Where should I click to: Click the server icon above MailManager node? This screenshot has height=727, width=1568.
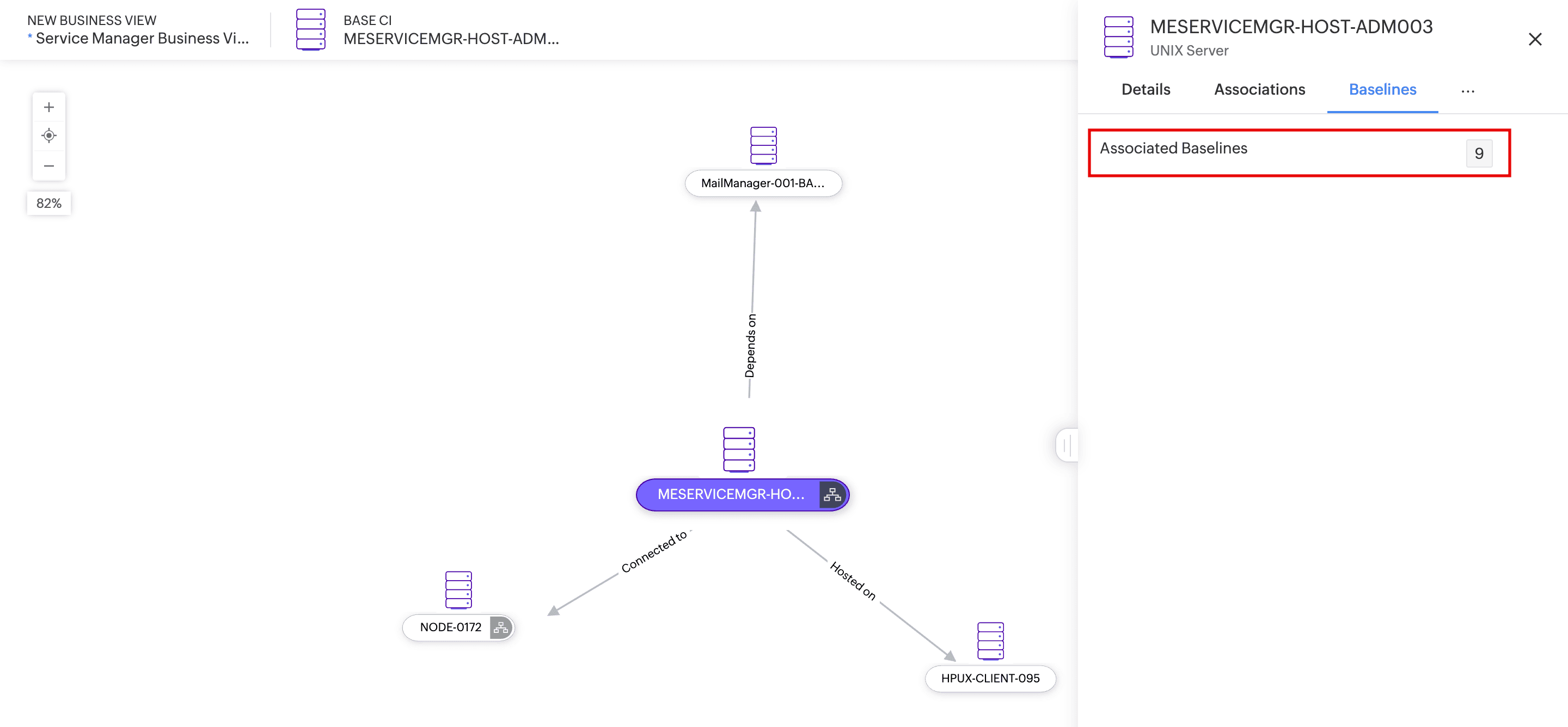coord(763,145)
